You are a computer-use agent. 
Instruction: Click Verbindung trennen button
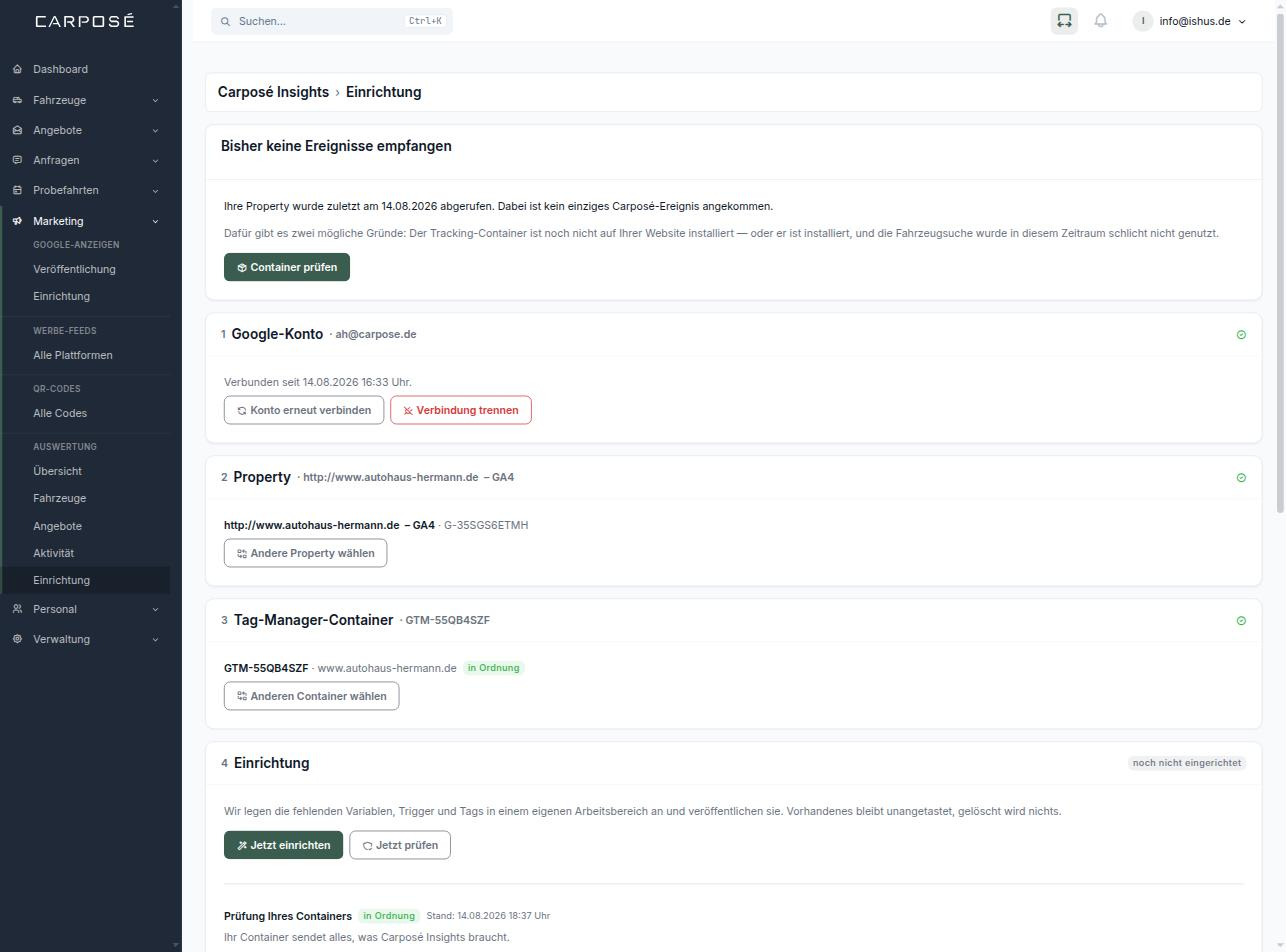(461, 410)
